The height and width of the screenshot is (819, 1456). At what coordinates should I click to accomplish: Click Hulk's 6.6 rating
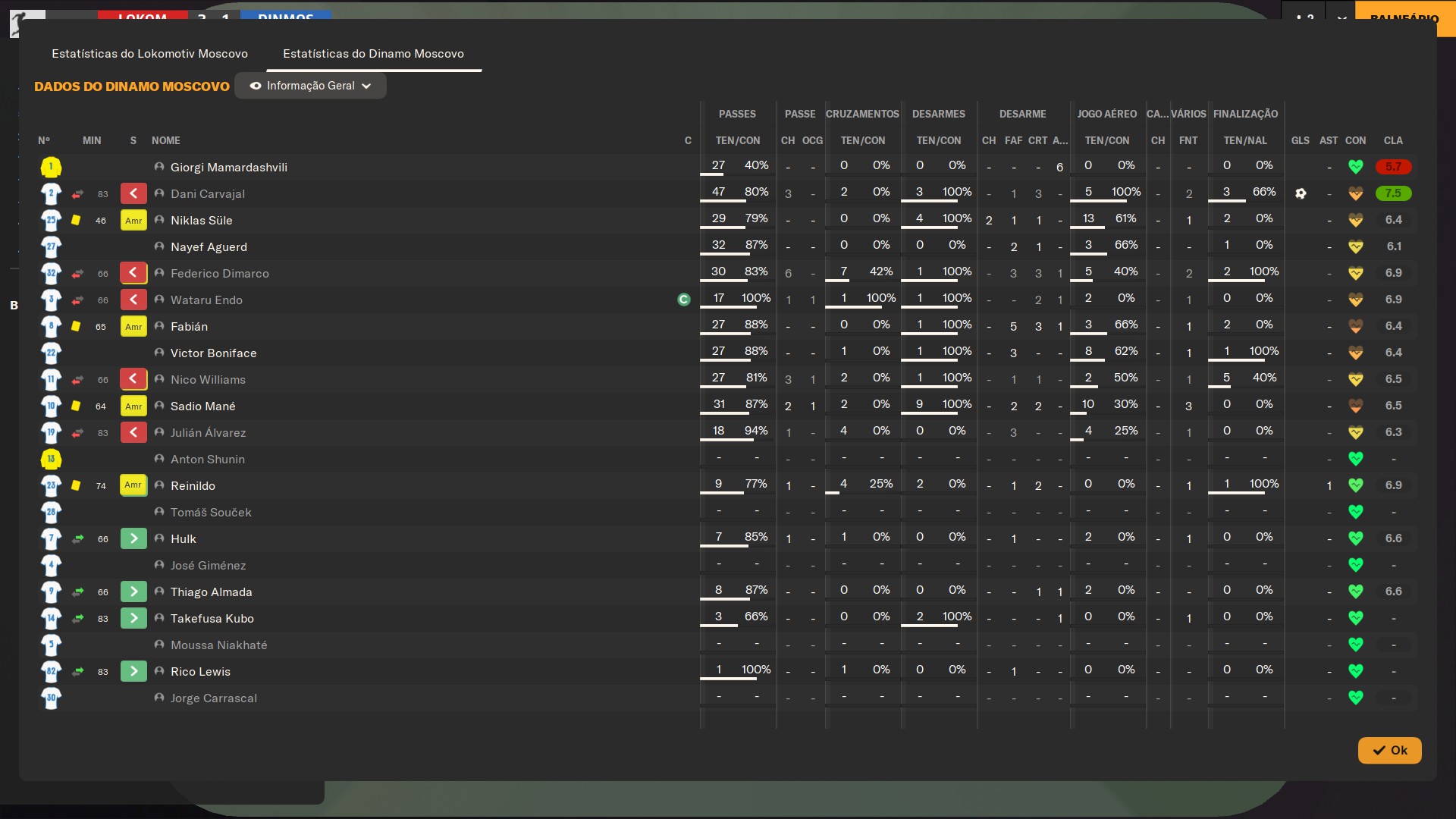click(1393, 538)
